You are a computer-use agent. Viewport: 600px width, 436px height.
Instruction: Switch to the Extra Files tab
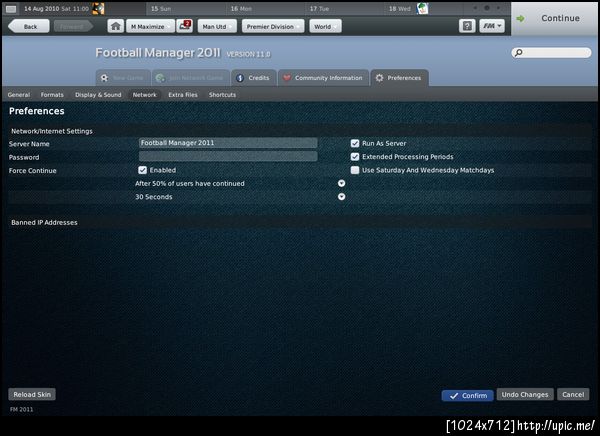click(183, 95)
